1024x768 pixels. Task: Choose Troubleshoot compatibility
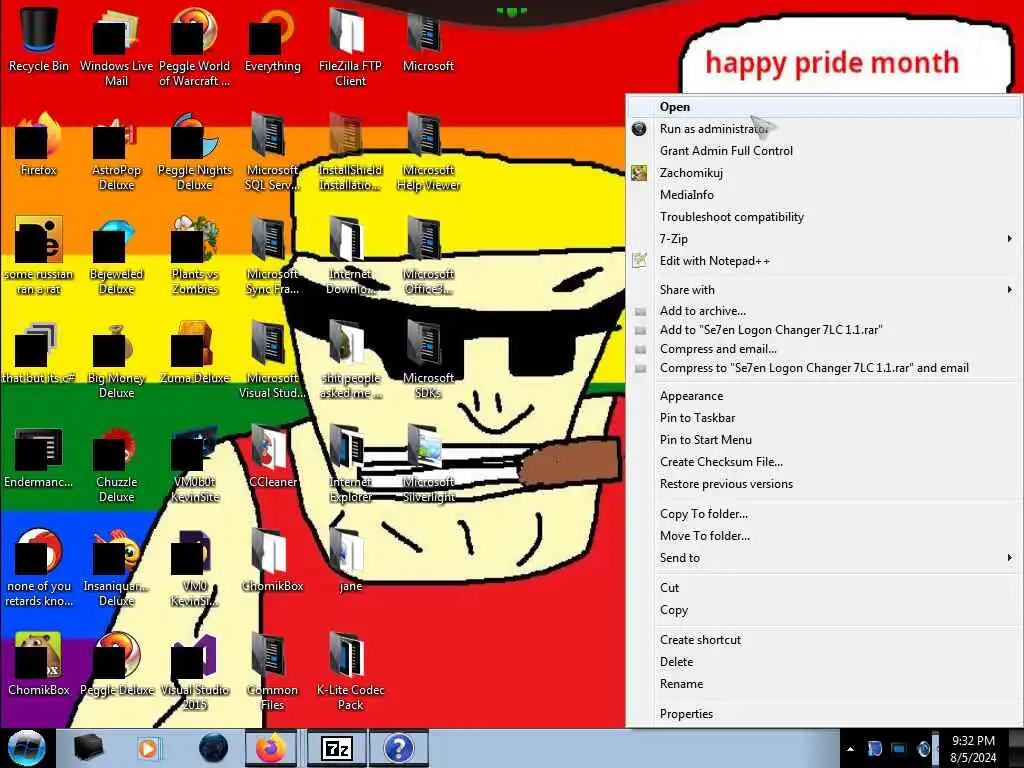pyautogui.click(x=824, y=217)
